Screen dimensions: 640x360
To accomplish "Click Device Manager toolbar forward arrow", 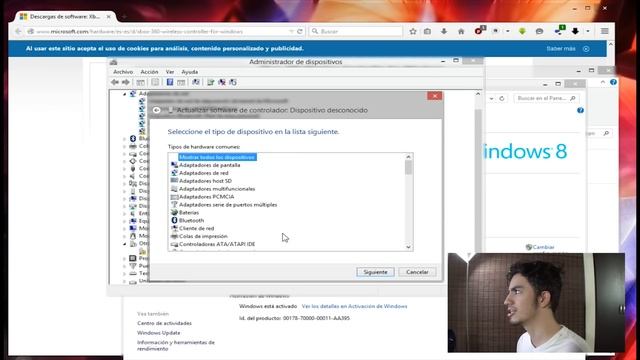I will pyautogui.click(x=126, y=82).
